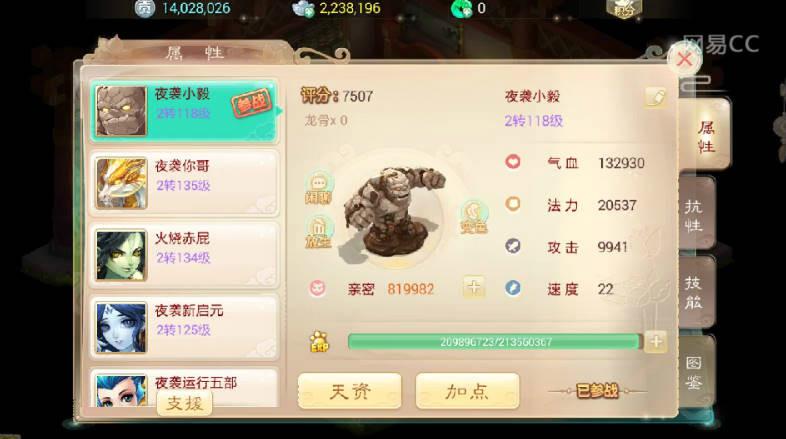
Task: Choose pet 夜袭新启元 from the list
Action: [x=184, y=327]
